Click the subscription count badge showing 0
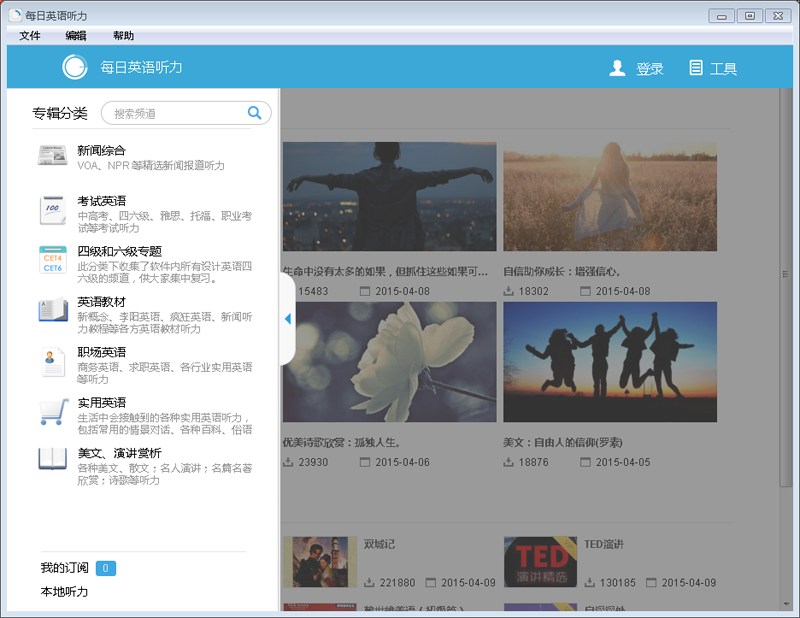800x618 pixels. (x=106, y=568)
